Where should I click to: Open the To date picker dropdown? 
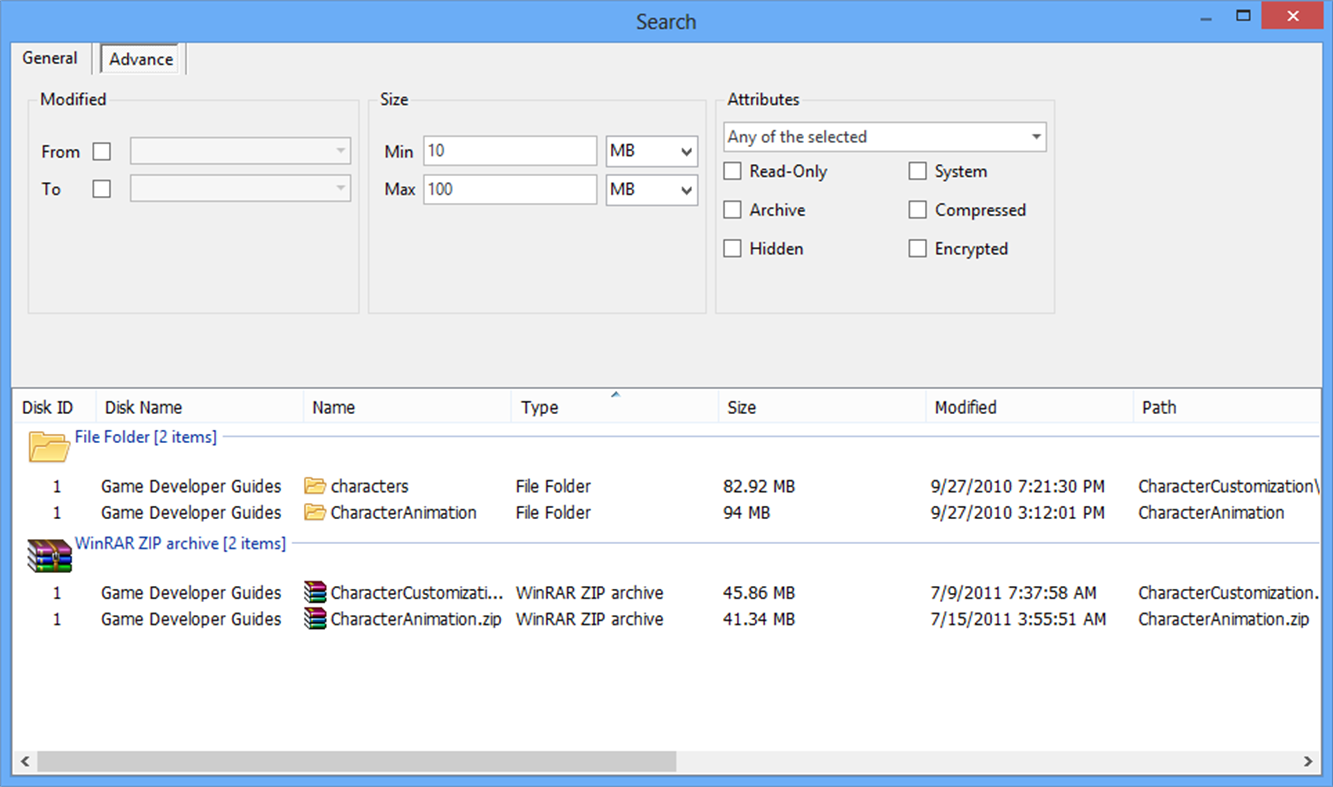tap(341, 188)
